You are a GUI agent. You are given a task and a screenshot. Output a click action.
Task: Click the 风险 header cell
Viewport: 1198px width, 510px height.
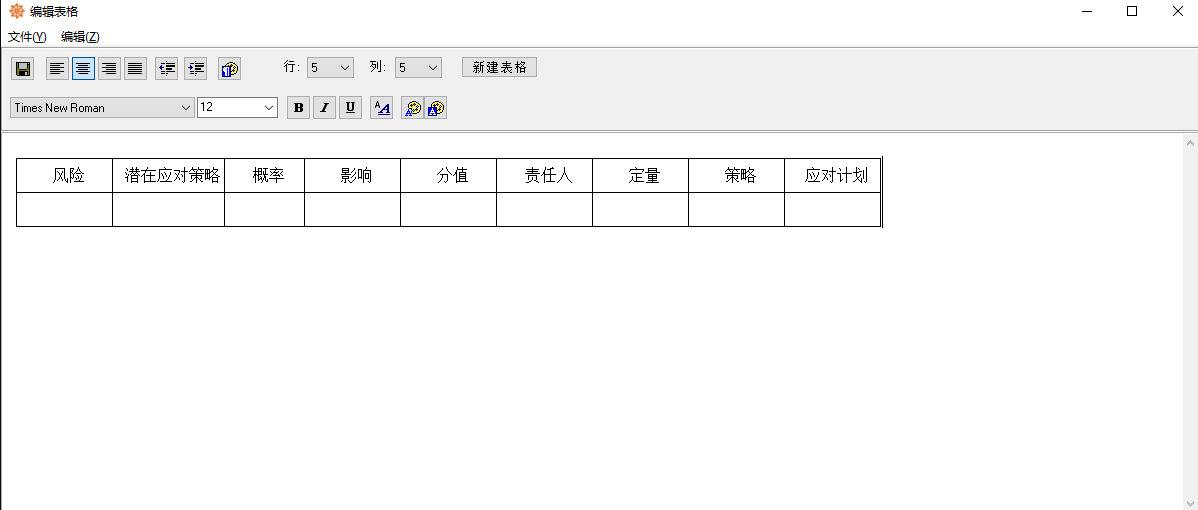pyautogui.click(x=65, y=176)
